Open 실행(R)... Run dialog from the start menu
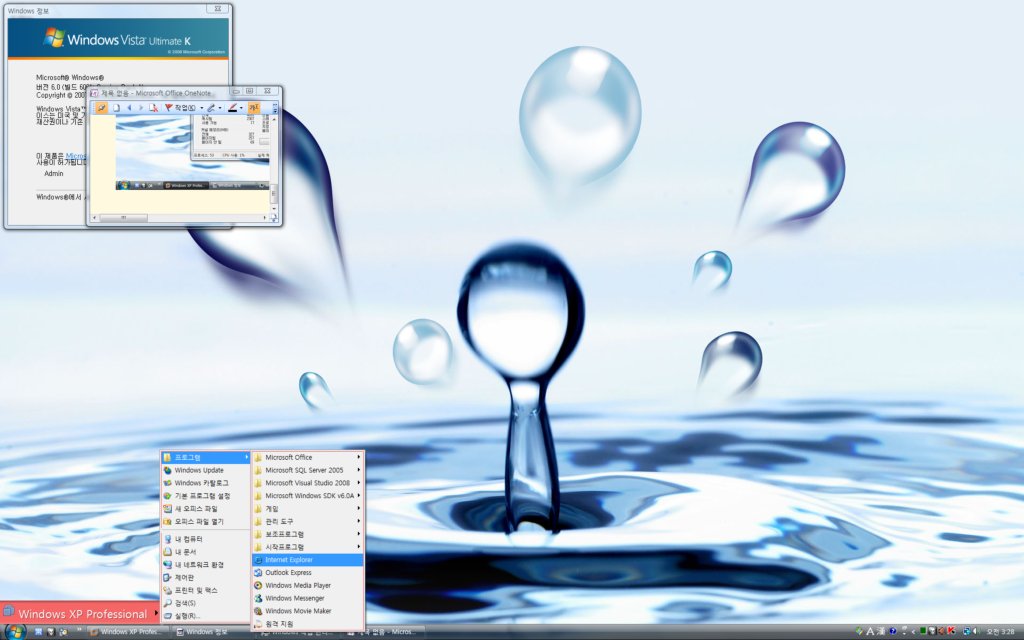The width and height of the screenshot is (1024, 640). point(206,616)
